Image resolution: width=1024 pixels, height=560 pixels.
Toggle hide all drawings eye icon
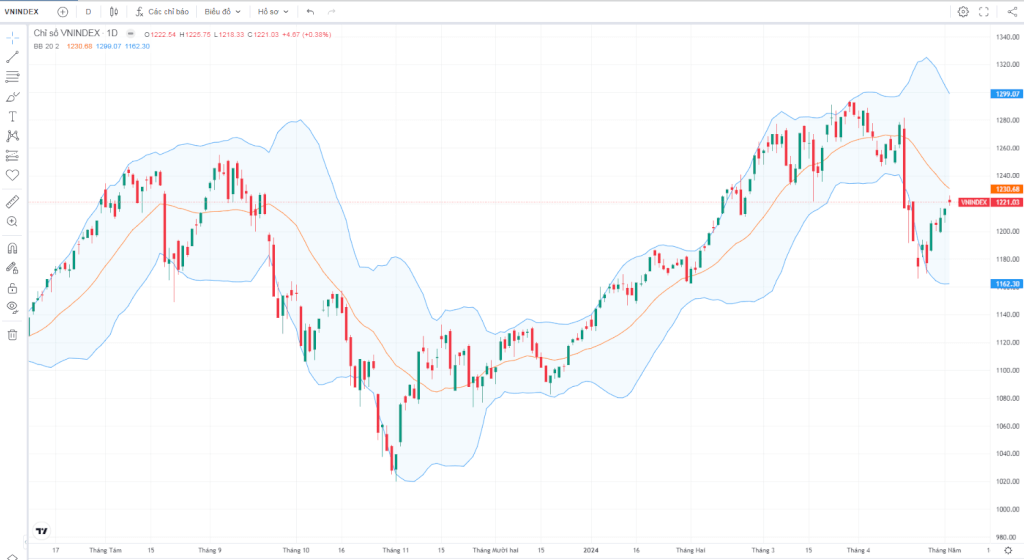pos(12,307)
